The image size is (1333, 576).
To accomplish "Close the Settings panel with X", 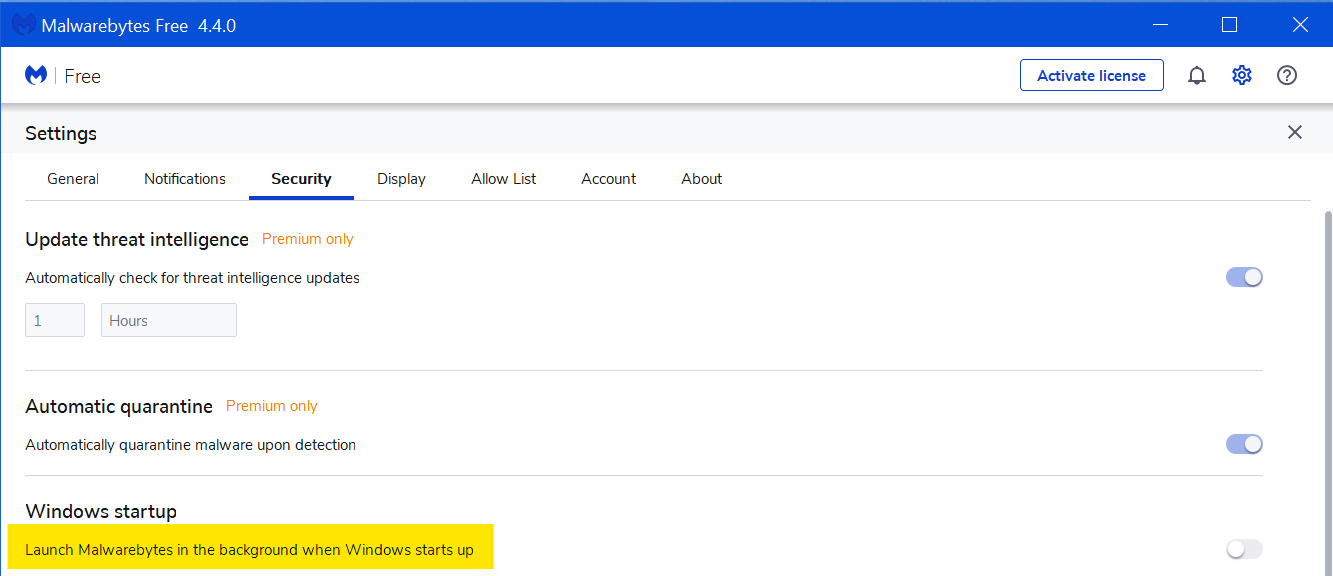I will click(x=1295, y=132).
